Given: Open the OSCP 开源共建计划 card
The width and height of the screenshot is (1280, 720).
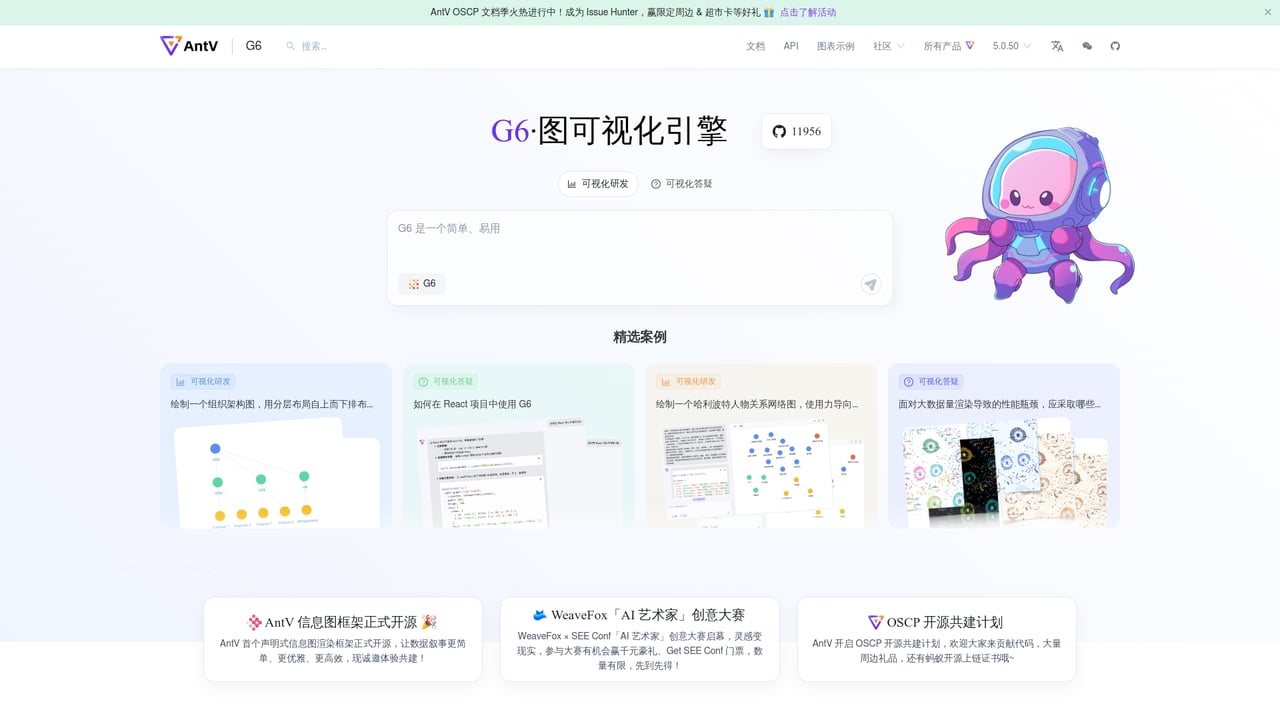Looking at the screenshot, I should click(x=936, y=639).
